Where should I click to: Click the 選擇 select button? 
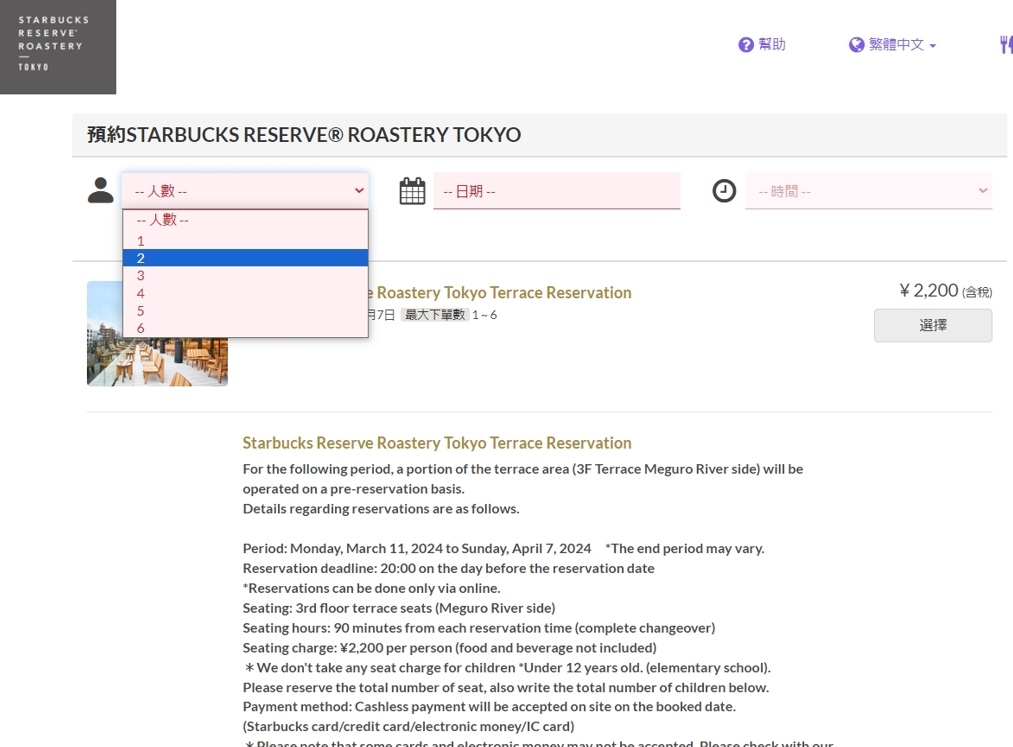point(933,325)
